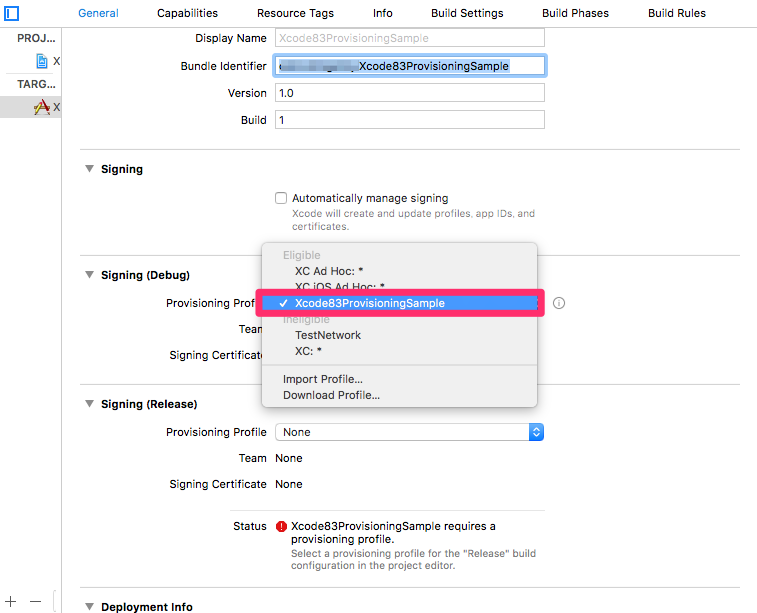
Task: Collapse the Signing (Release) section
Action: [x=89, y=404]
